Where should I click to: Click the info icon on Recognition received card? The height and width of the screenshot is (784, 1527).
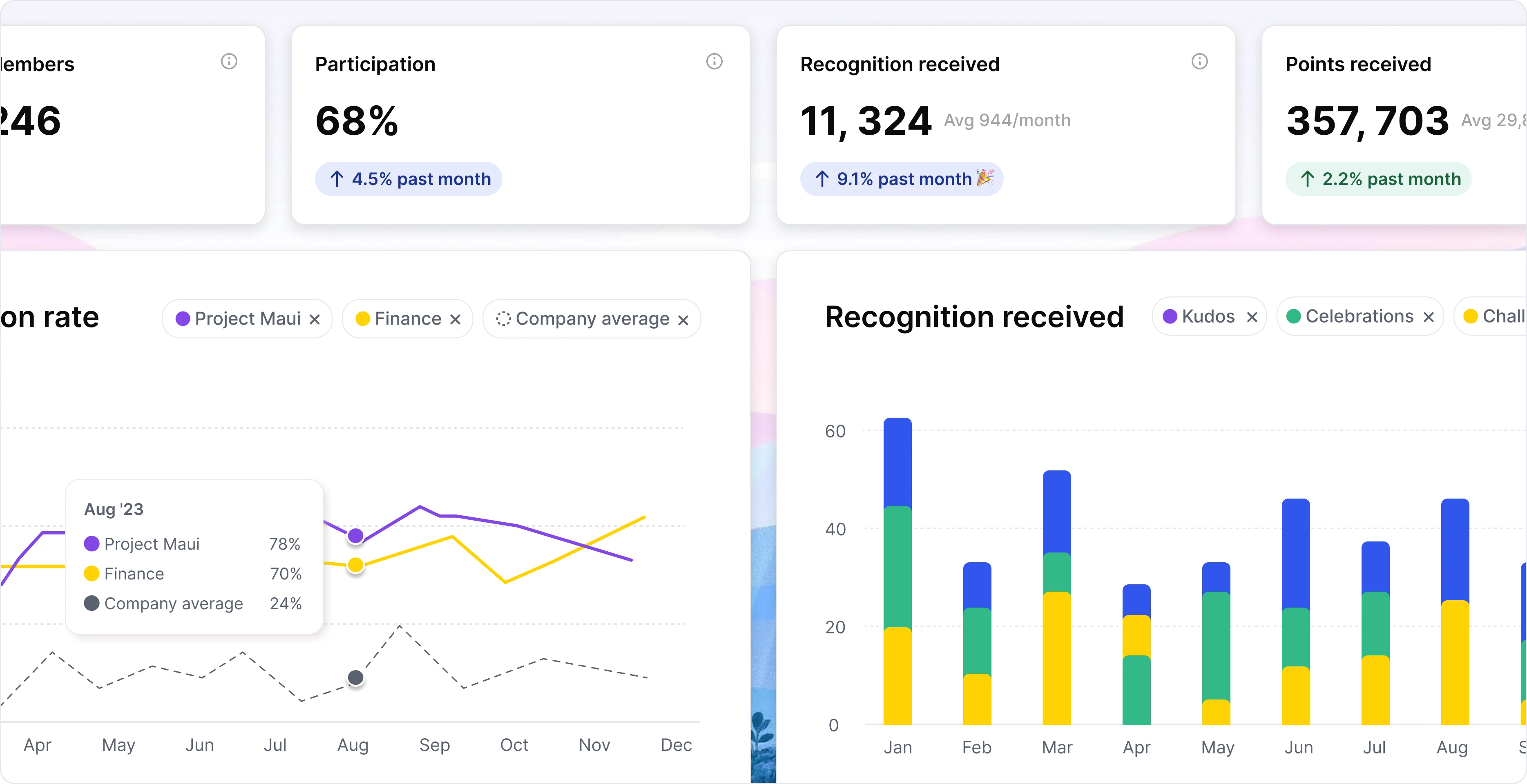pyautogui.click(x=1200, y=61)
